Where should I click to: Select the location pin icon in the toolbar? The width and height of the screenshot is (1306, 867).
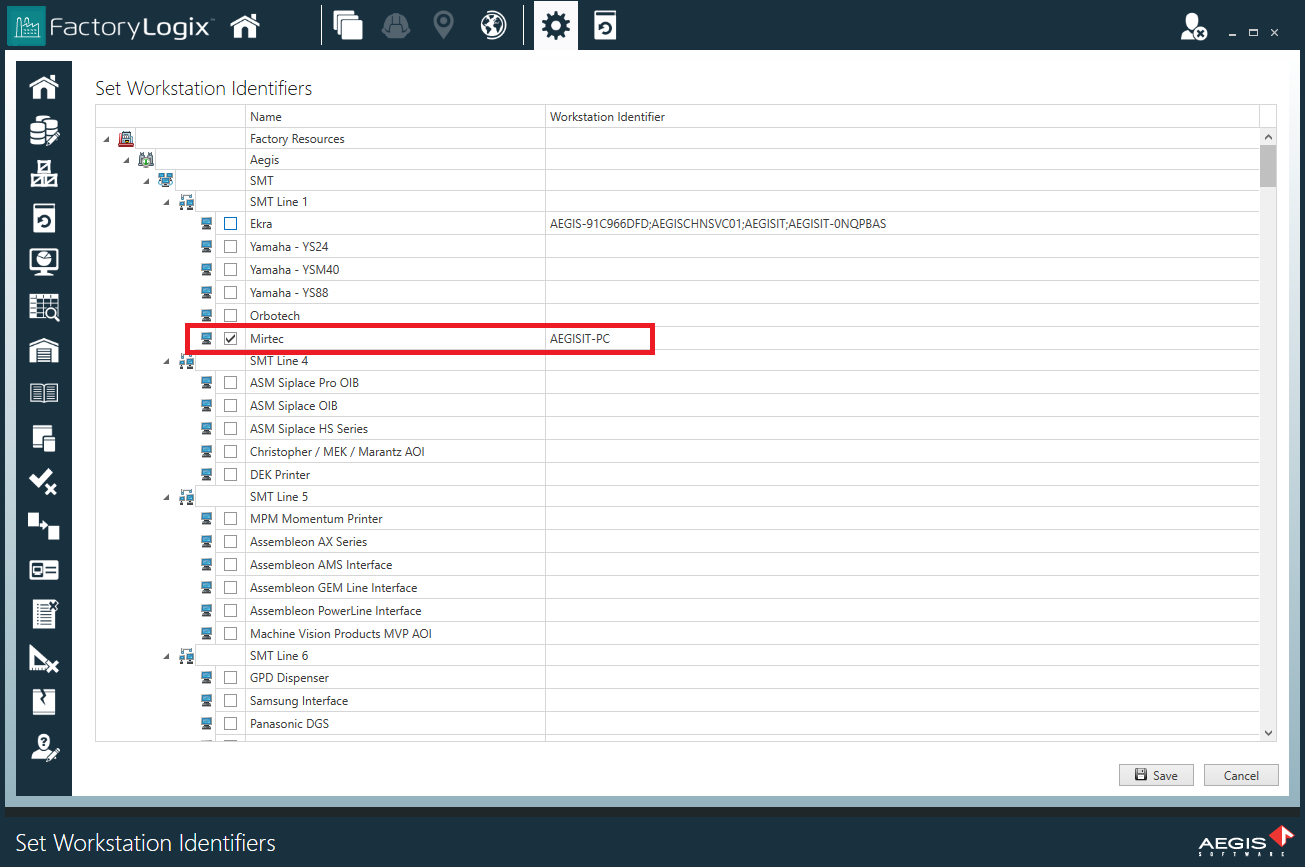(443, 25)
